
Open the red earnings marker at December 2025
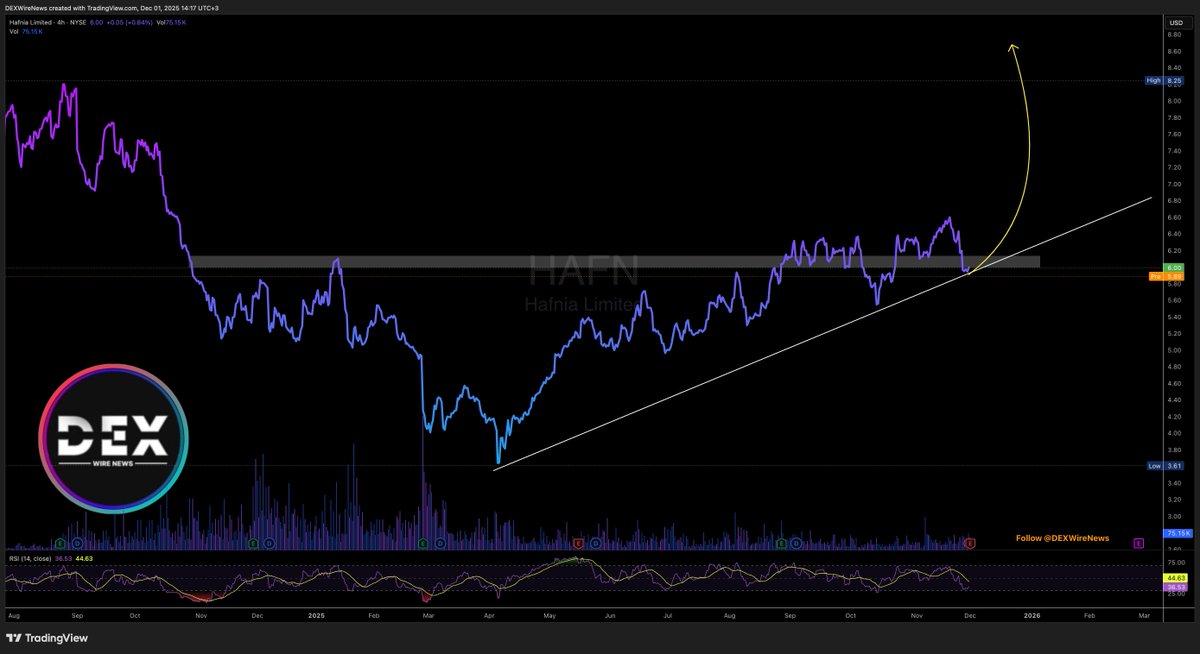click(969, 543)
